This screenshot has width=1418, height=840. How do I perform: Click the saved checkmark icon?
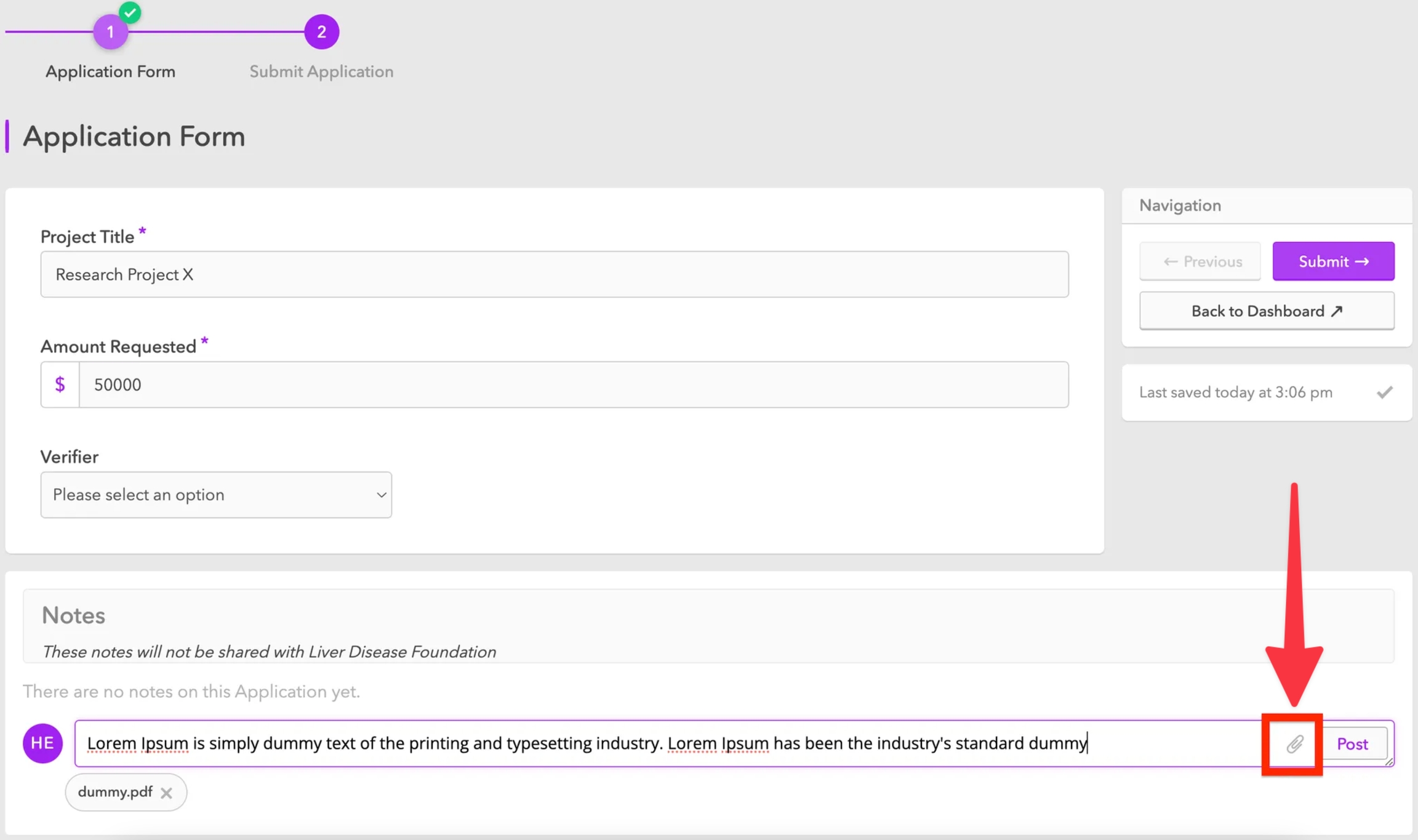(x=1384, y=393)
